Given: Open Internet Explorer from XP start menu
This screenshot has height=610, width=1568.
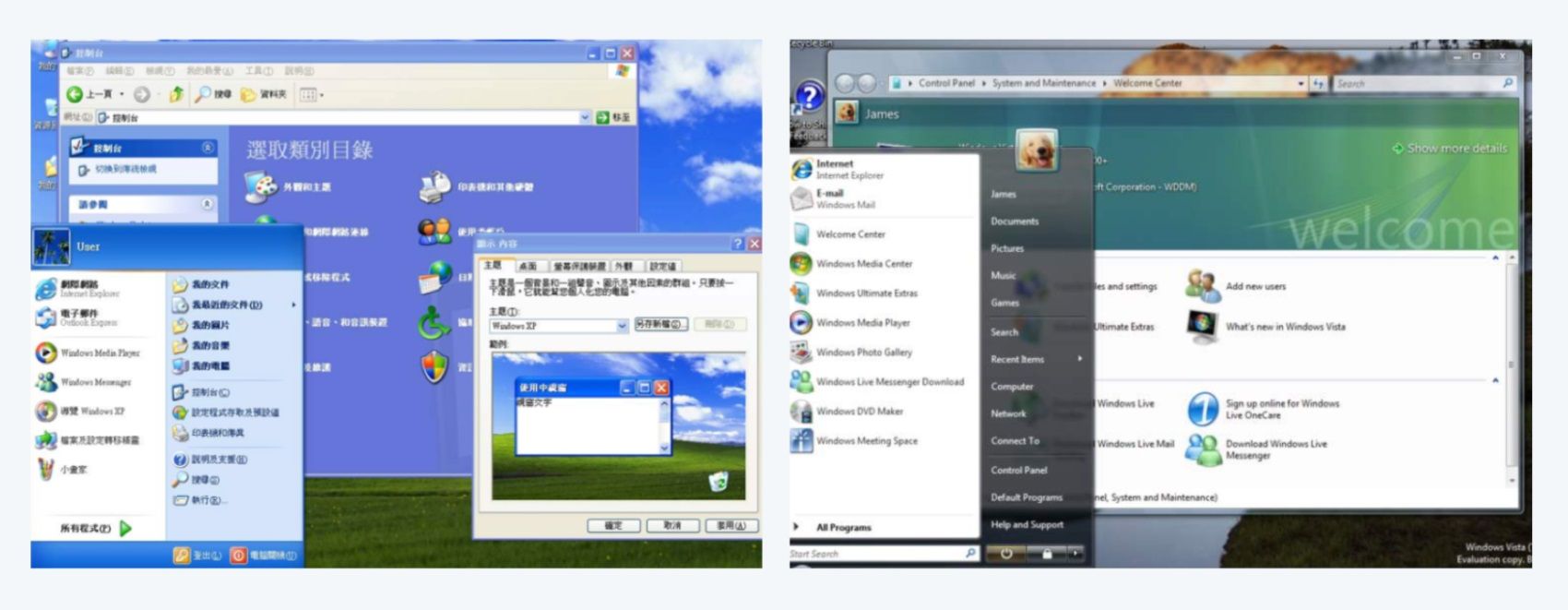Looking at the screenshot, I should pos(78,289).
